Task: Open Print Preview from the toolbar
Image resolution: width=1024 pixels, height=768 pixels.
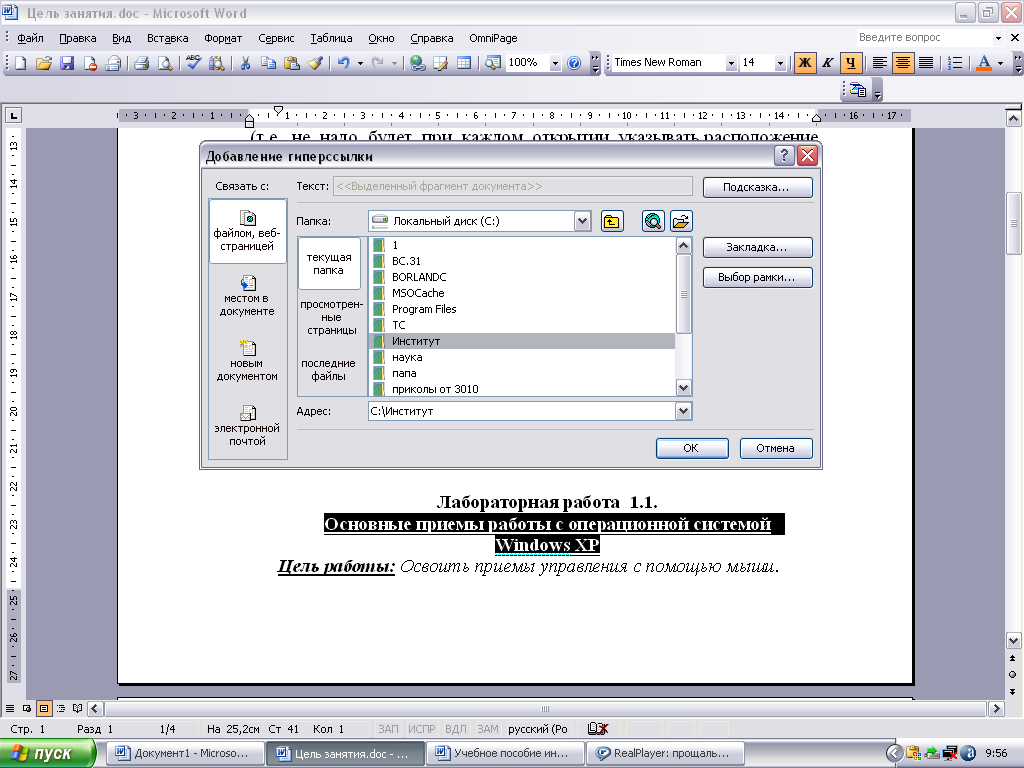Action: [x=165, y=63]
